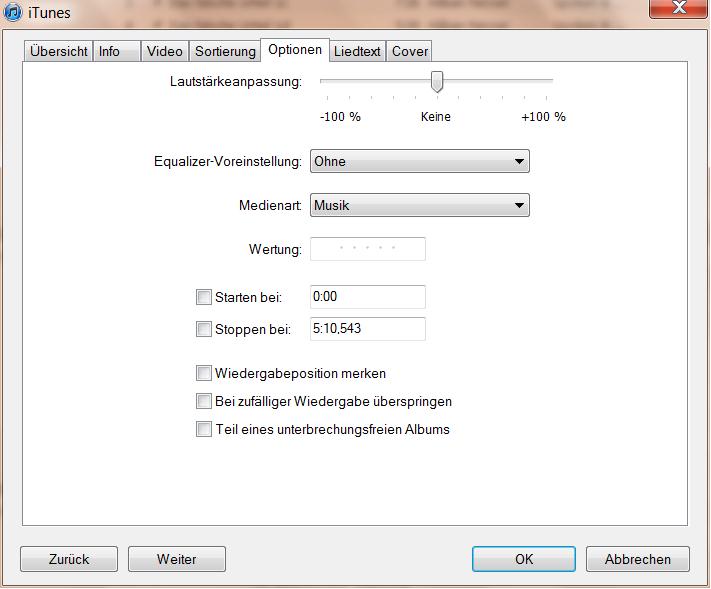Click the +100 % volume label

543,117
